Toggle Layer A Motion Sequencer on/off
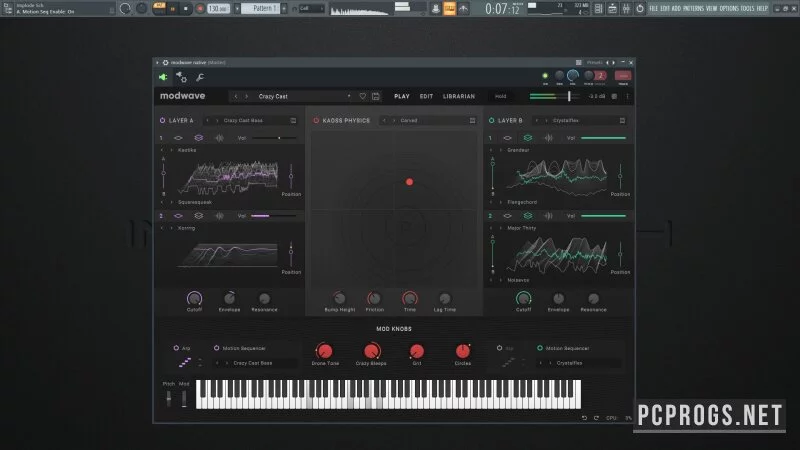800x450 pixels. point(216,348)
